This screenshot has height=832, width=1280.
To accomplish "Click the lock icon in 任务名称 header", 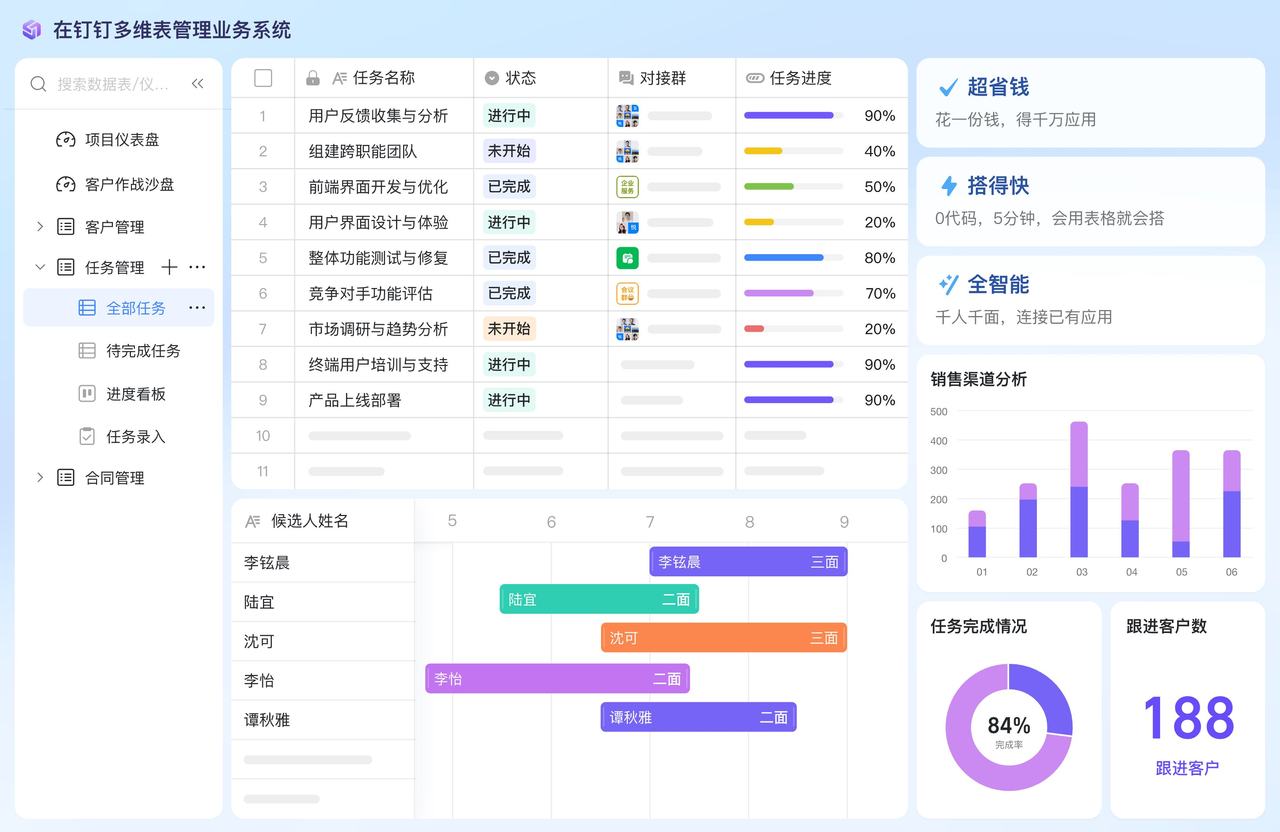I will pos(313,78).
